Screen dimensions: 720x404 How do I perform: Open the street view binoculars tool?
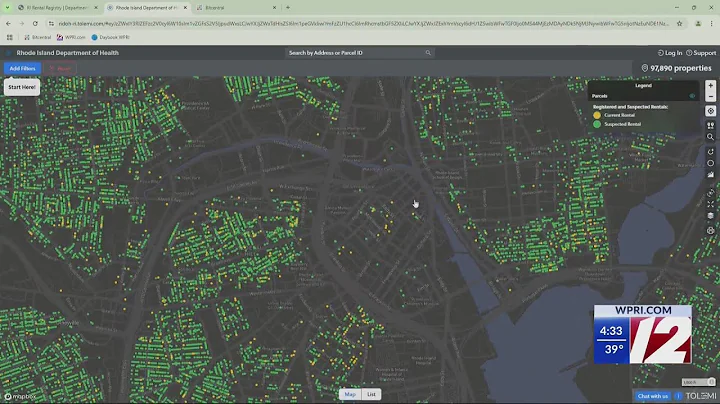(x=710, y=125)
